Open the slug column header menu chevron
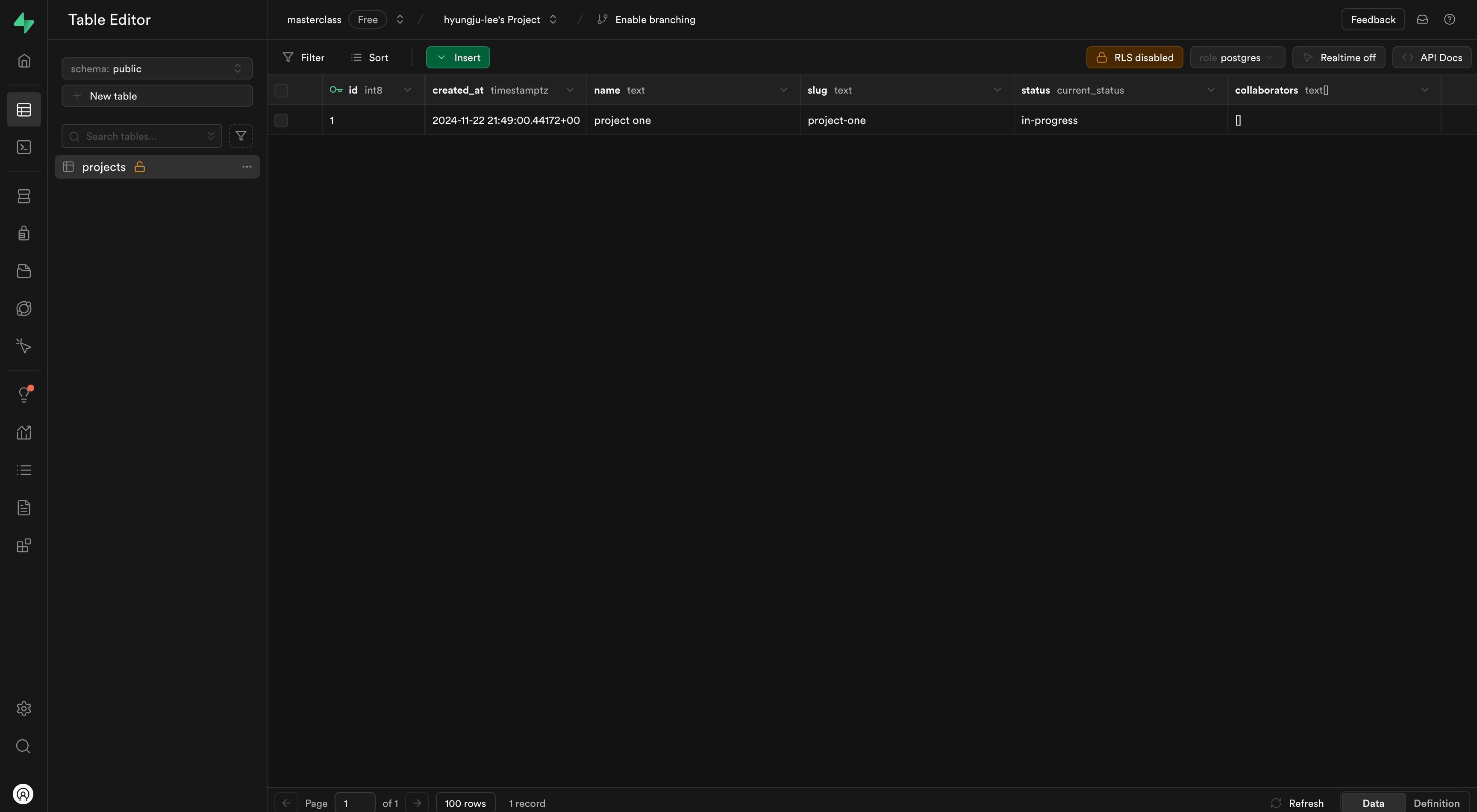The image size is (1477, 812). point(997,90)
